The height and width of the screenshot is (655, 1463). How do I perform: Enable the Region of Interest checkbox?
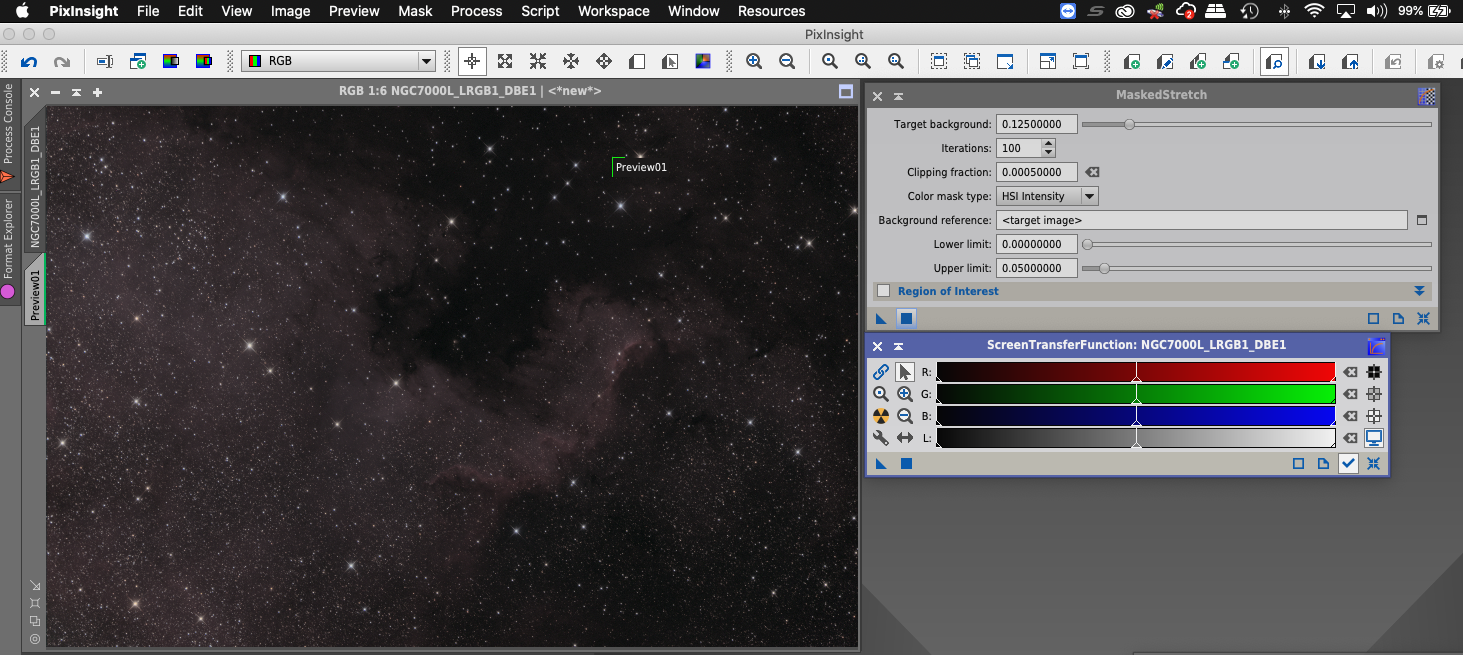[x=884, y=291]
